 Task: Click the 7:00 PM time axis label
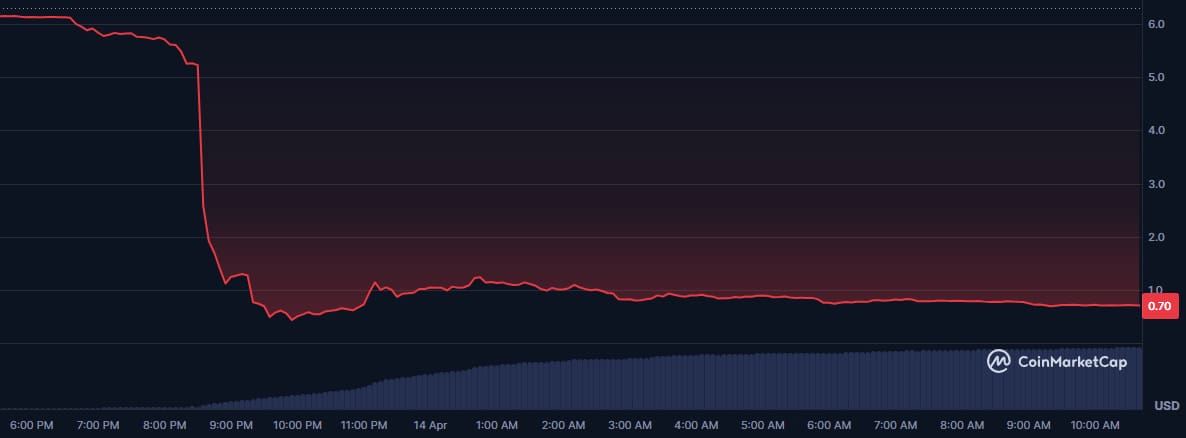98,425
